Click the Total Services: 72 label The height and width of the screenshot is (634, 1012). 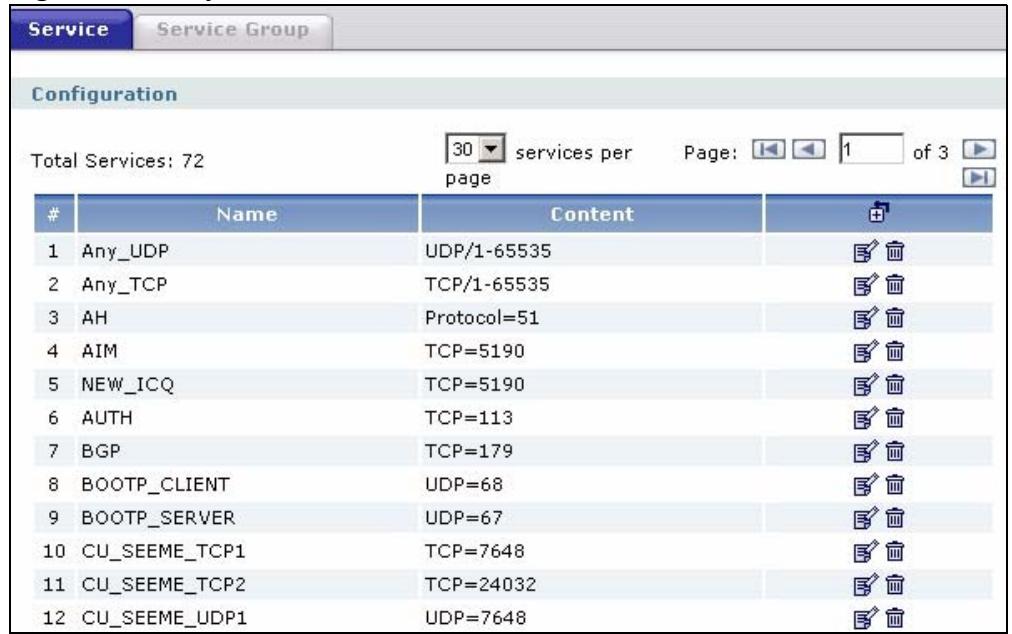[117, 160]
